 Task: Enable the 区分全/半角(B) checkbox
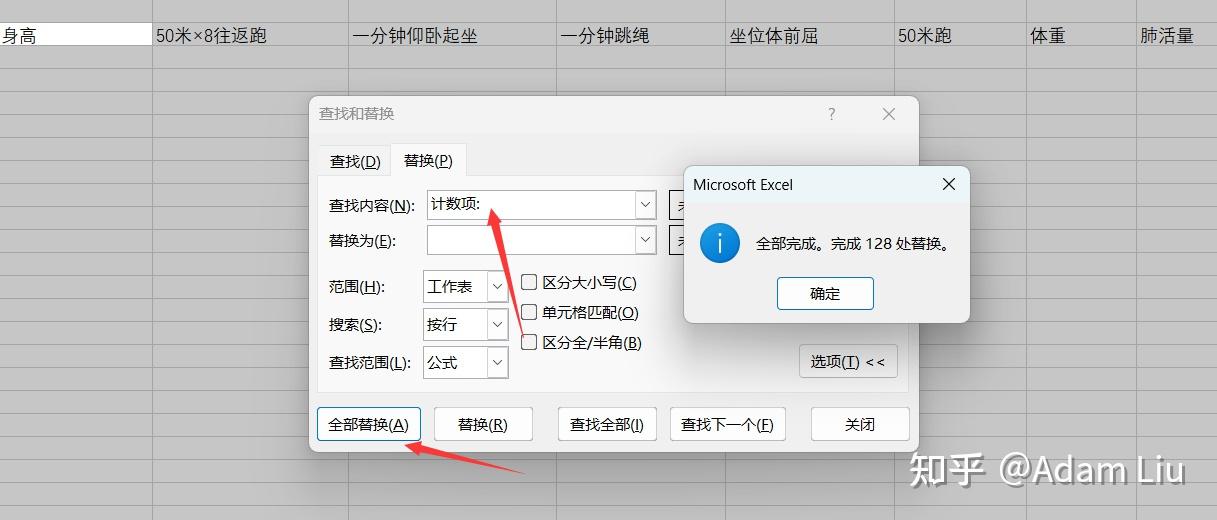tap(530, 343)
